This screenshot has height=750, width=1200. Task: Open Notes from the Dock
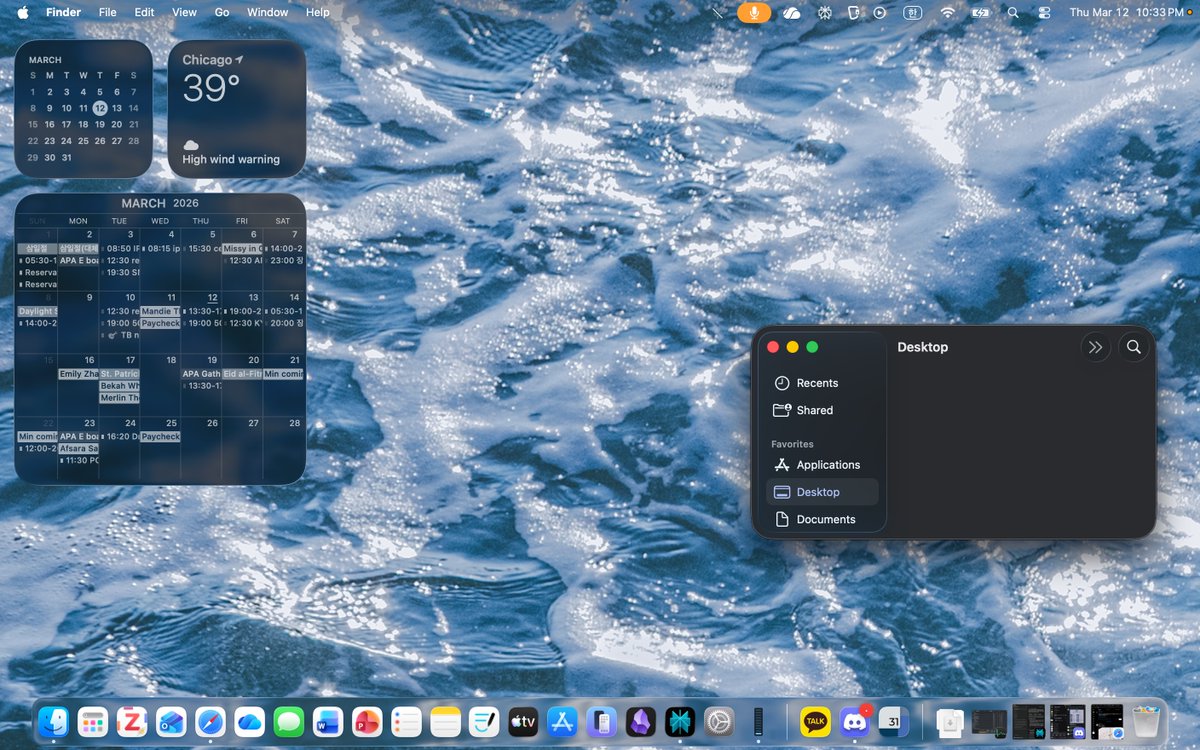click(445, 720)
